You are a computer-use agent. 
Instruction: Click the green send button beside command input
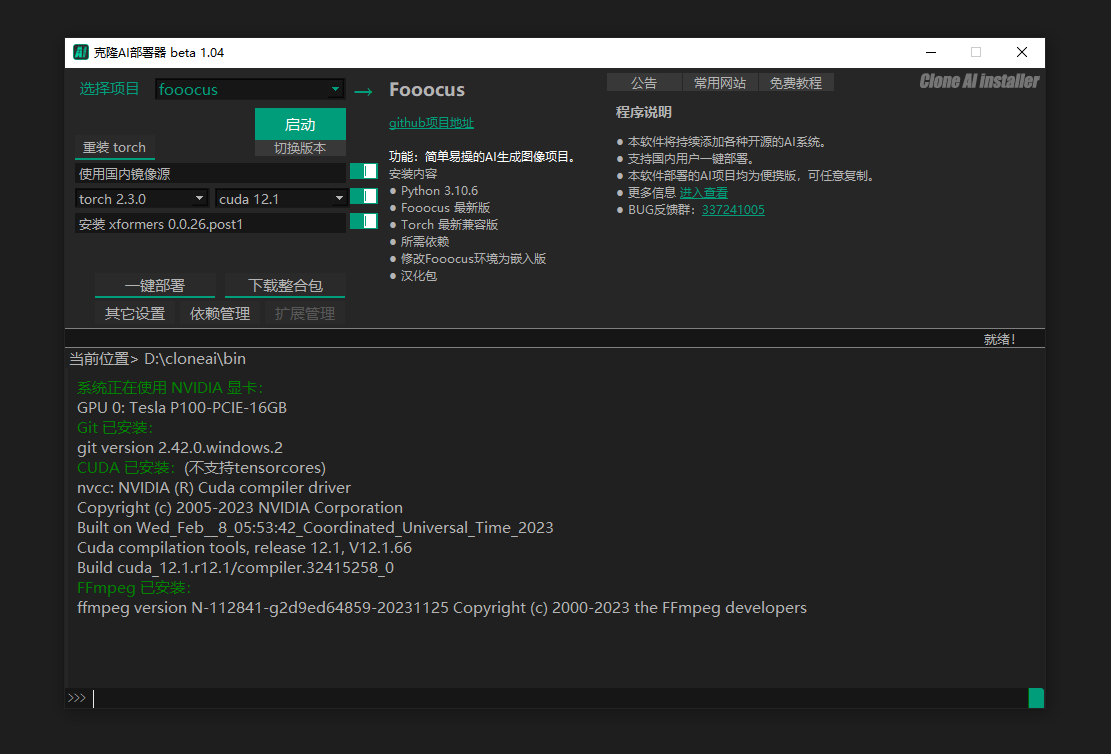[x=1036, y=698]
